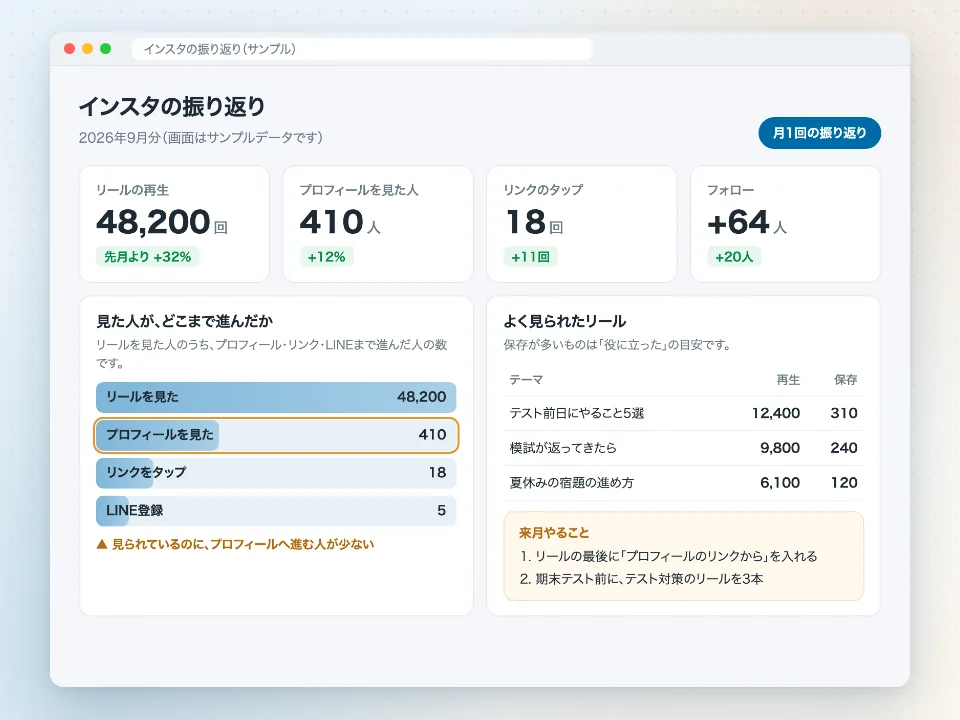Select the リンクをタップ funnel bar
This screenshot has width=960, height=720.
(x=276, y=473)
